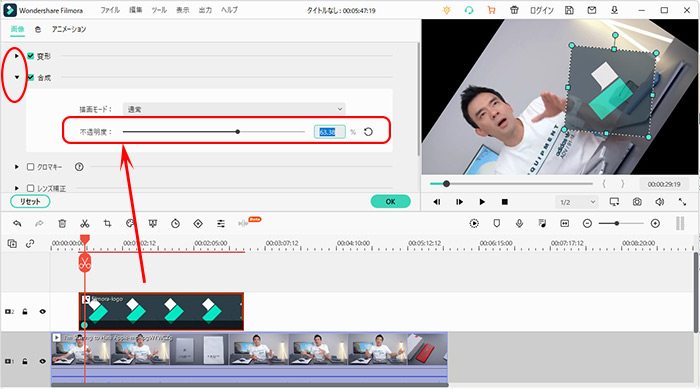The width and height of the screenshot is (700, 389).
Task: Open the ヘルプ menu
Action: click(x=229, y=10)
